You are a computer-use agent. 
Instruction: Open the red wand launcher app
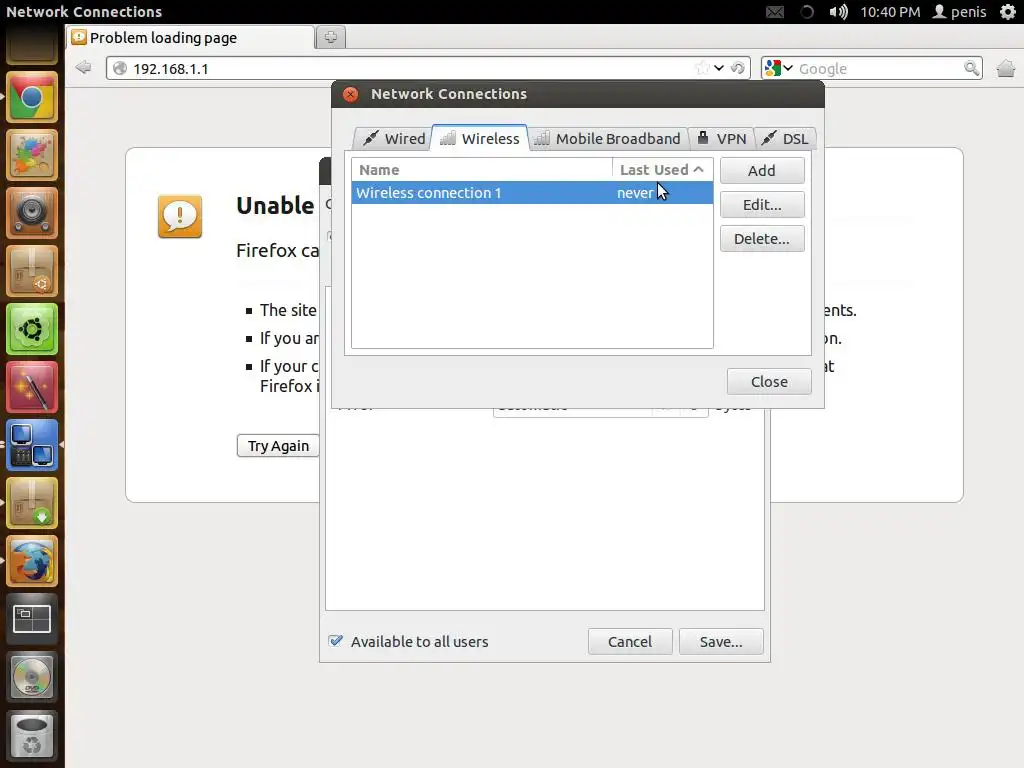pos(31,387)
